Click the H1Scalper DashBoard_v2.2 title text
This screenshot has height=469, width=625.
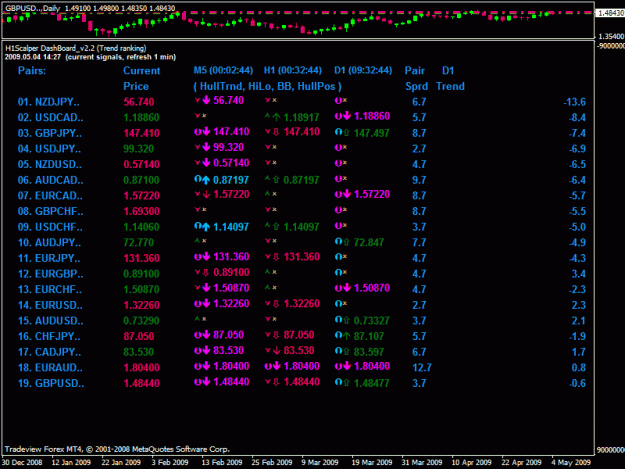point(76,48)
